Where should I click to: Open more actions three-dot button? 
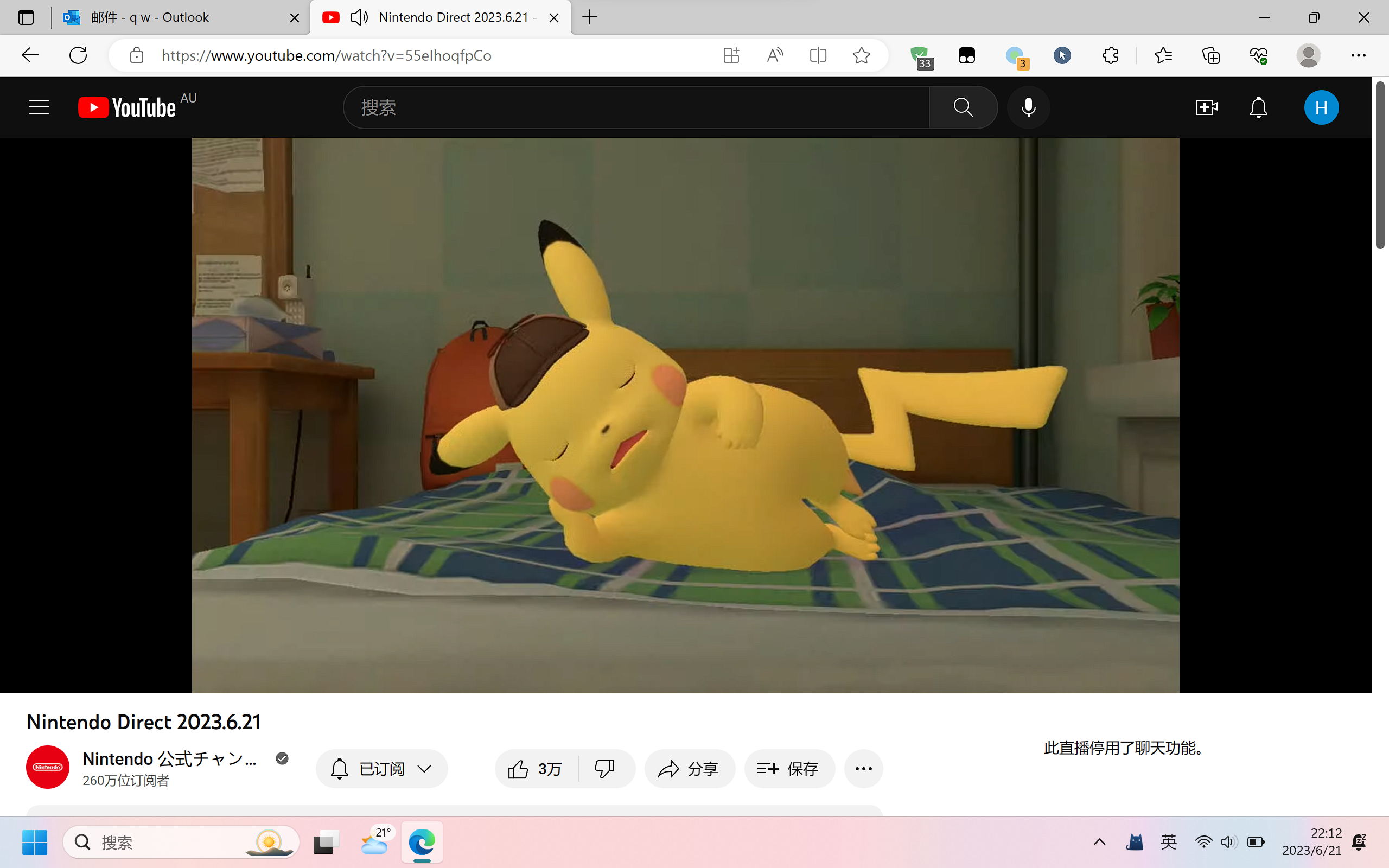point(863,769)
